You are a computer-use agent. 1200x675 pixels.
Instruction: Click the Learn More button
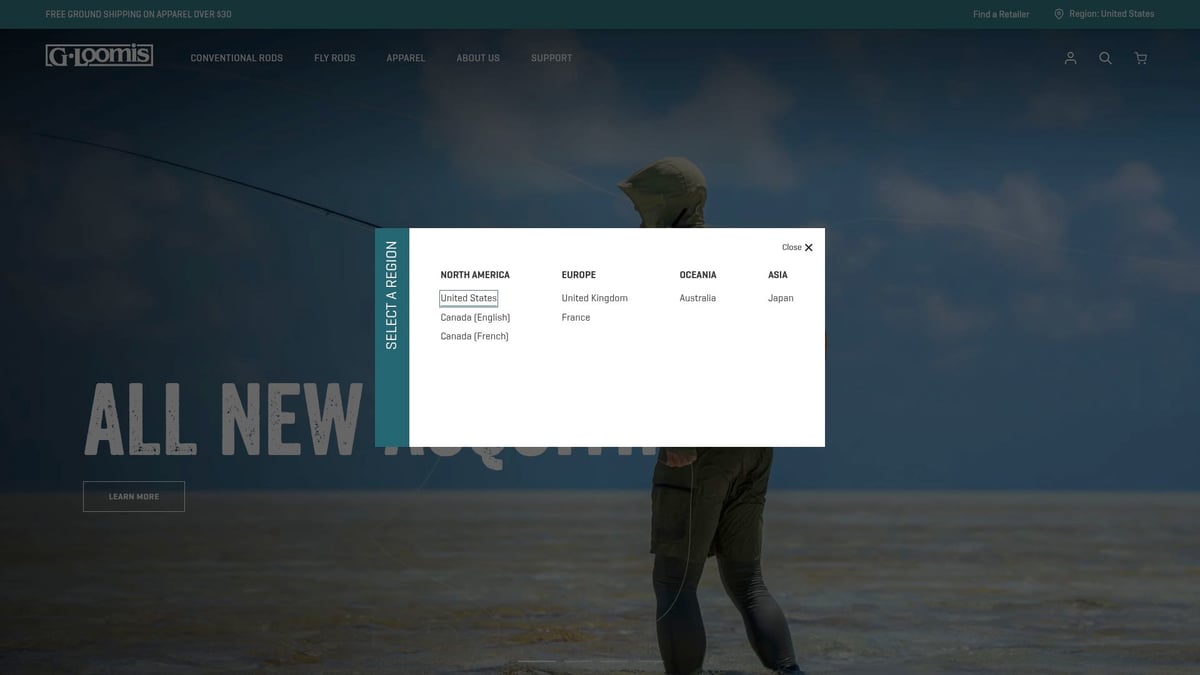click(134, 495)
